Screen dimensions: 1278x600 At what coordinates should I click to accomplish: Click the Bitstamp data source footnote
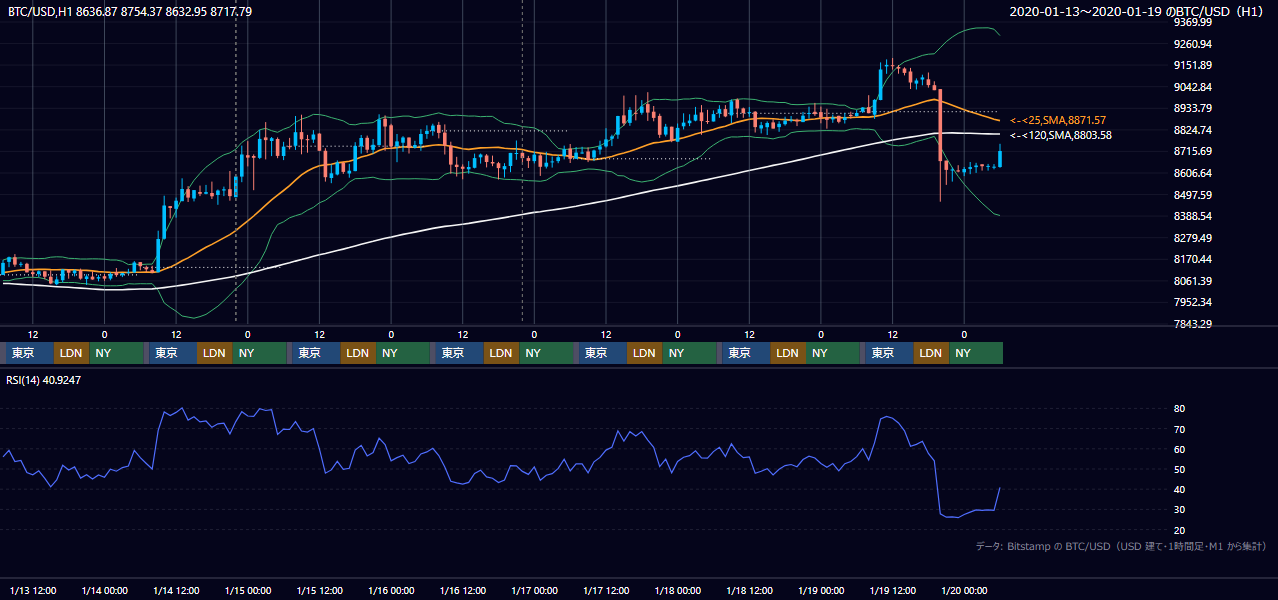pos(1121,546)
